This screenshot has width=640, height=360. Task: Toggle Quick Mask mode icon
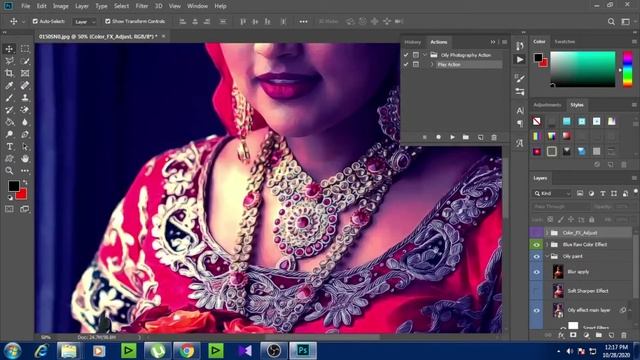click(x=9, y=209)
